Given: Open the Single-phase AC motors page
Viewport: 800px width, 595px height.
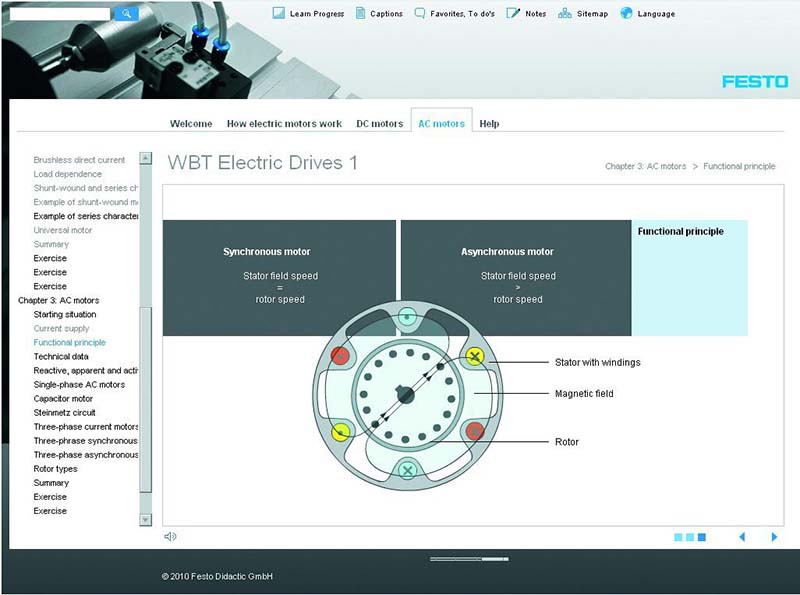Looking at the screenshot, I should tap(79, 384).
